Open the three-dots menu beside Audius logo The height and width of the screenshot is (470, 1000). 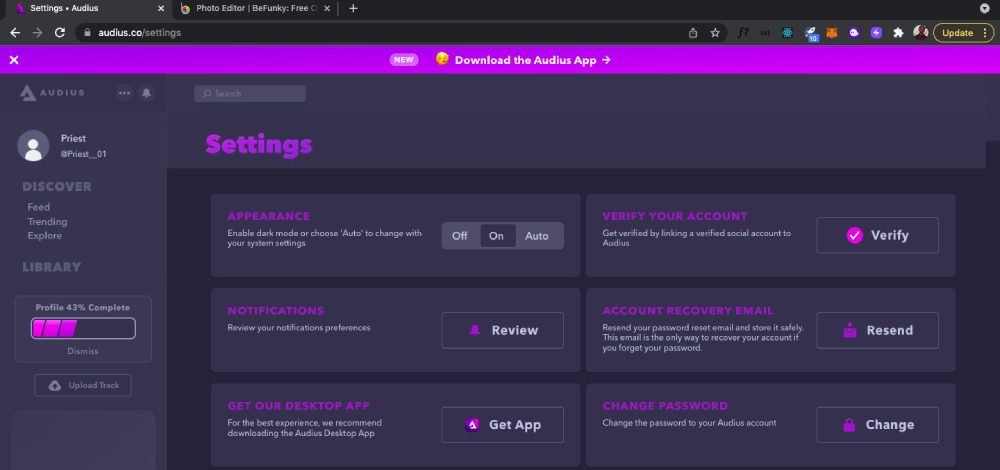pyautogui.click(x=124, y=93)
